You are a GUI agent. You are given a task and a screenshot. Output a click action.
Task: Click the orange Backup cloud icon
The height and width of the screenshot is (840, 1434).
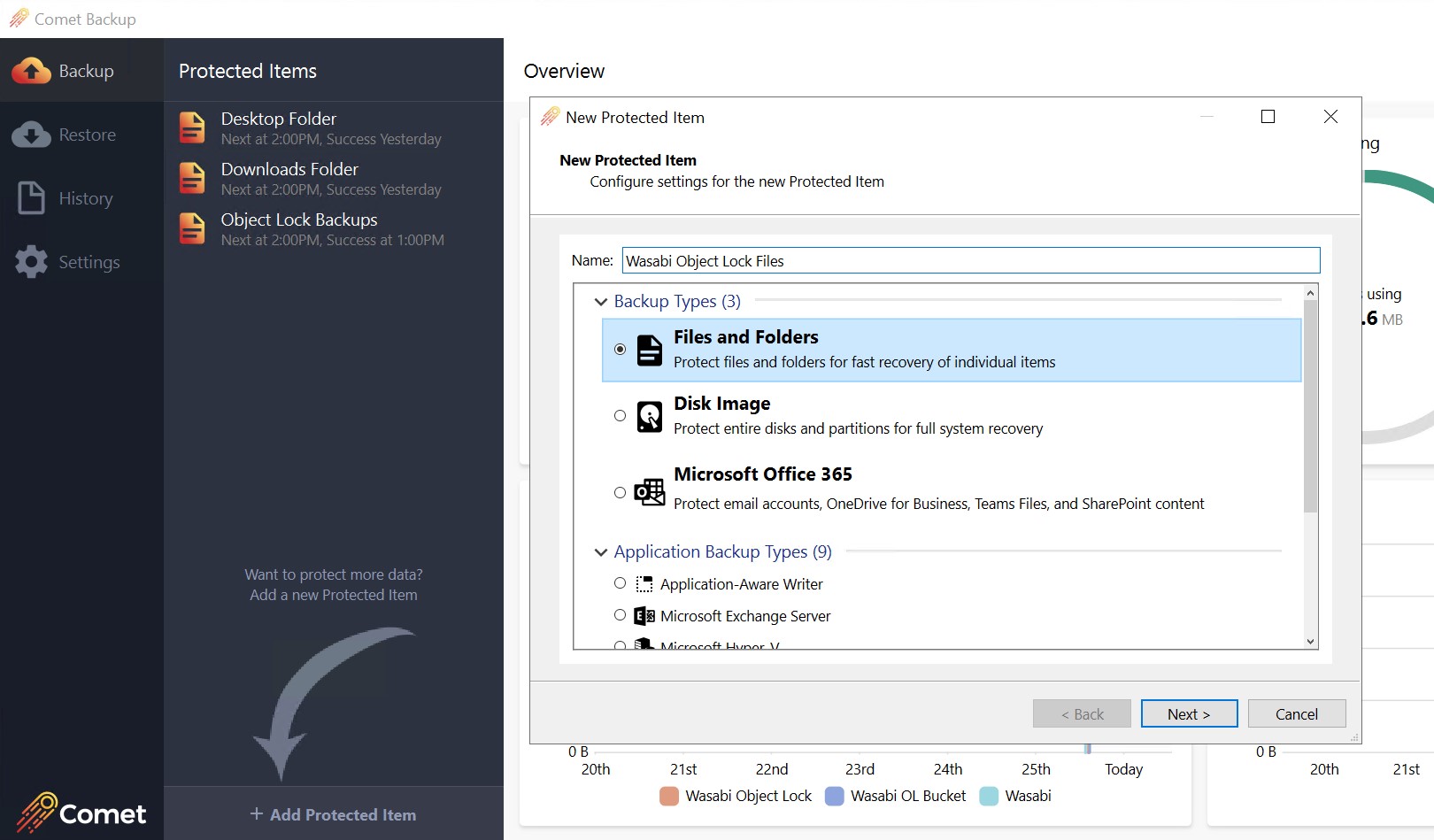(x=31, y=71)
